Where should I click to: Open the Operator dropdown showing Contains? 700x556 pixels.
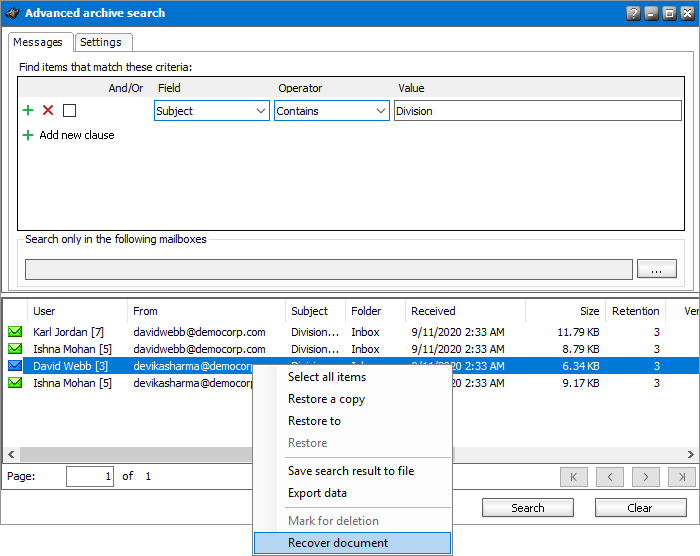point(332,111)
